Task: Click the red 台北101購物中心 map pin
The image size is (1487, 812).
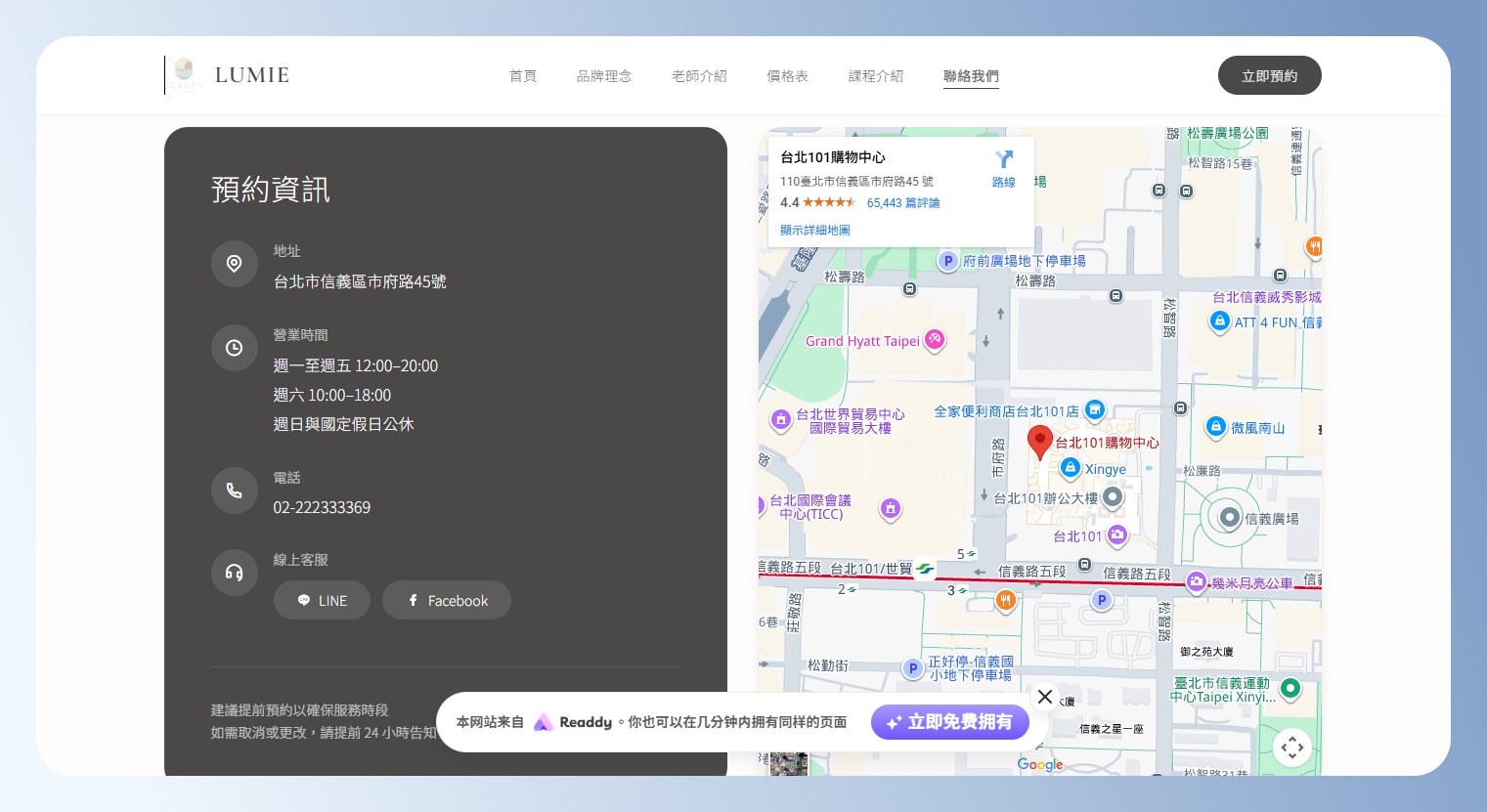Action: coord(1040,441)
